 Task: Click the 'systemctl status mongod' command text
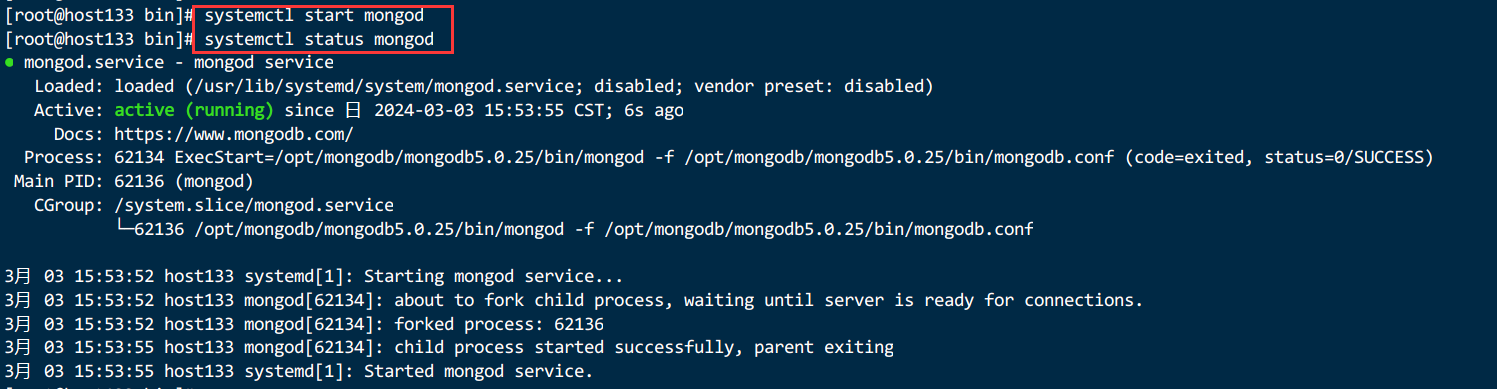pos(319,40)
